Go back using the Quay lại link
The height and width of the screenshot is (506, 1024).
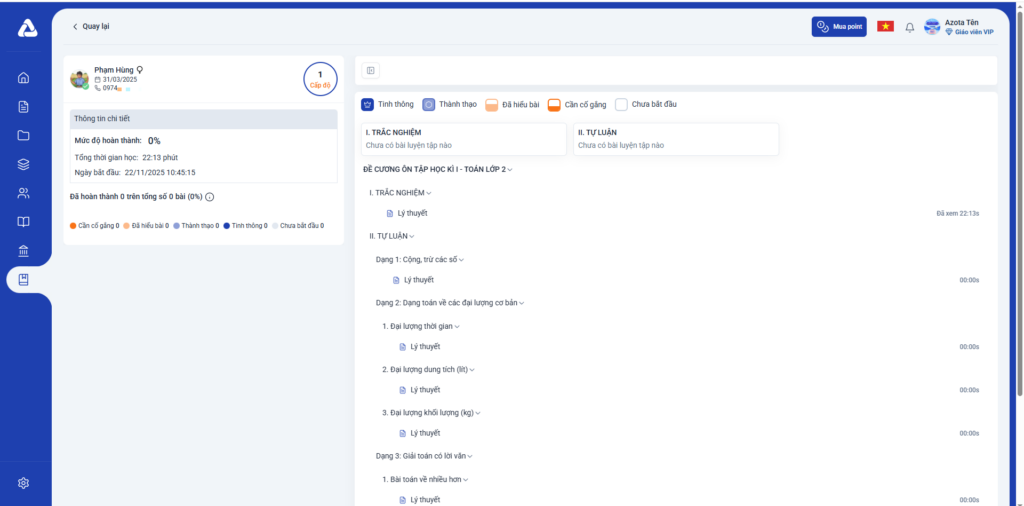pyautogui.click(x=91, y=27)
